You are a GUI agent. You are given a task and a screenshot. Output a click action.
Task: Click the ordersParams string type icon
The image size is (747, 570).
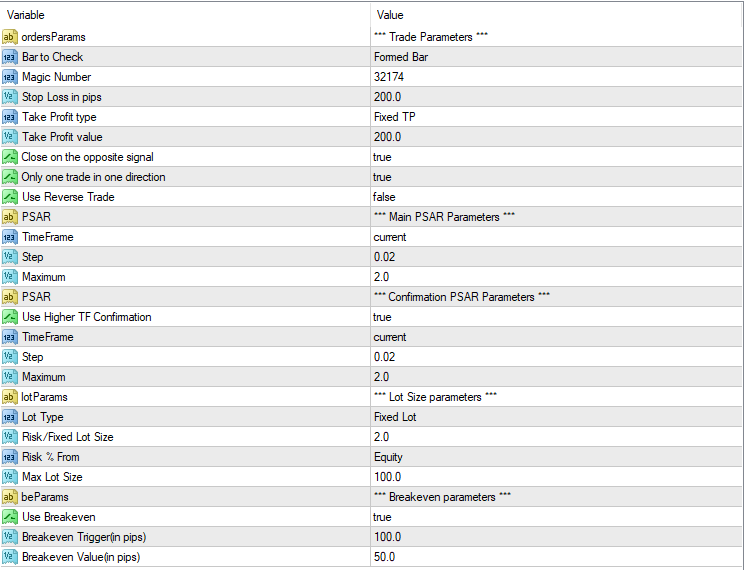[x=10, y=37]
